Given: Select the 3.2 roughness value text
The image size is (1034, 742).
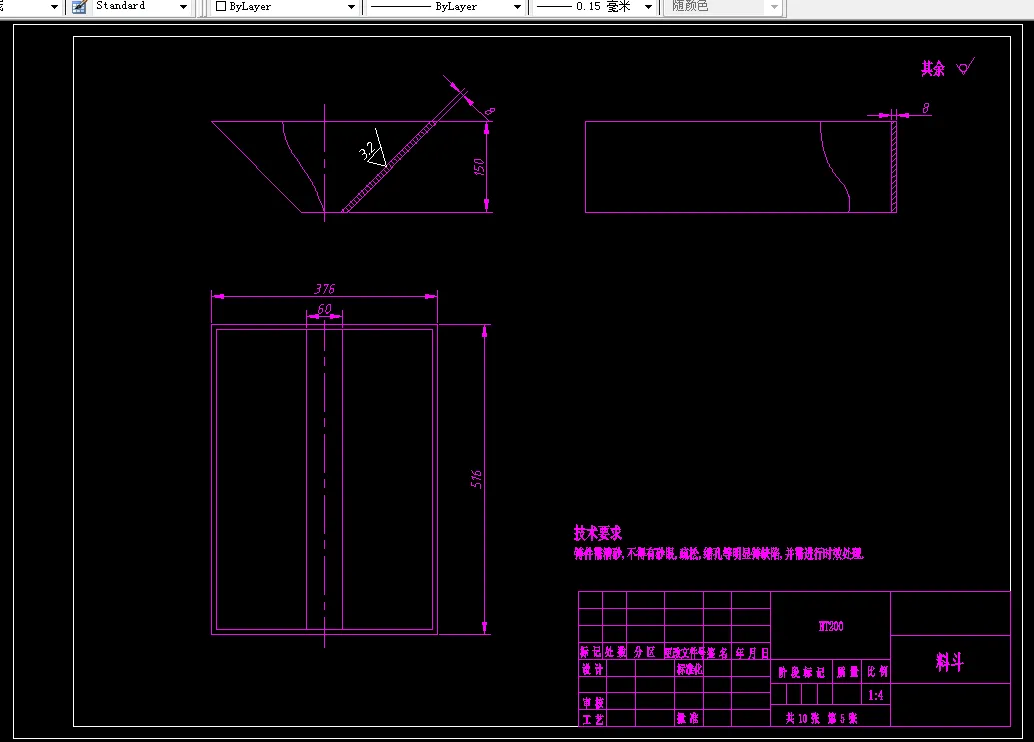Looking at the screenshot, I should pos(367,151).
